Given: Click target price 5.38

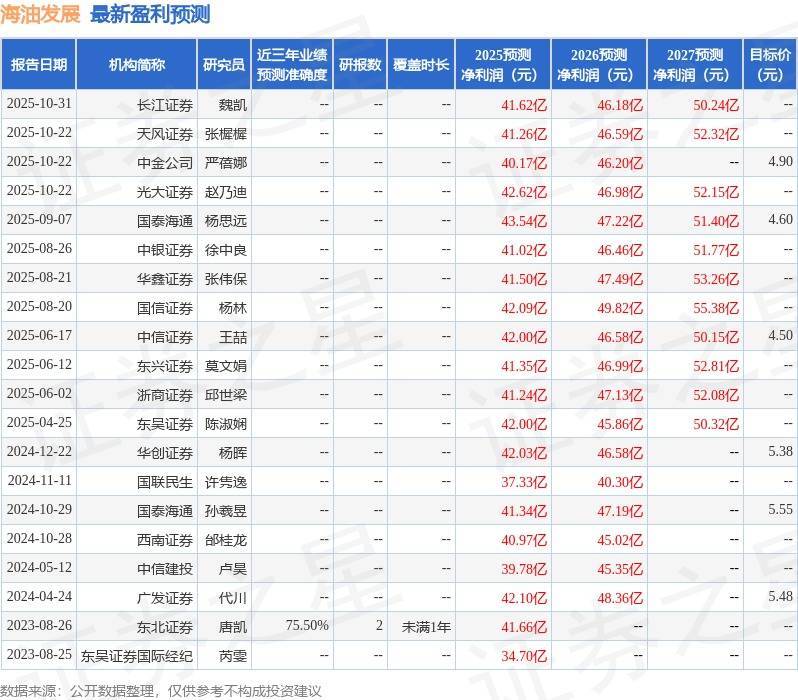Looking at the screenshot, I should (x=781, y=452).
